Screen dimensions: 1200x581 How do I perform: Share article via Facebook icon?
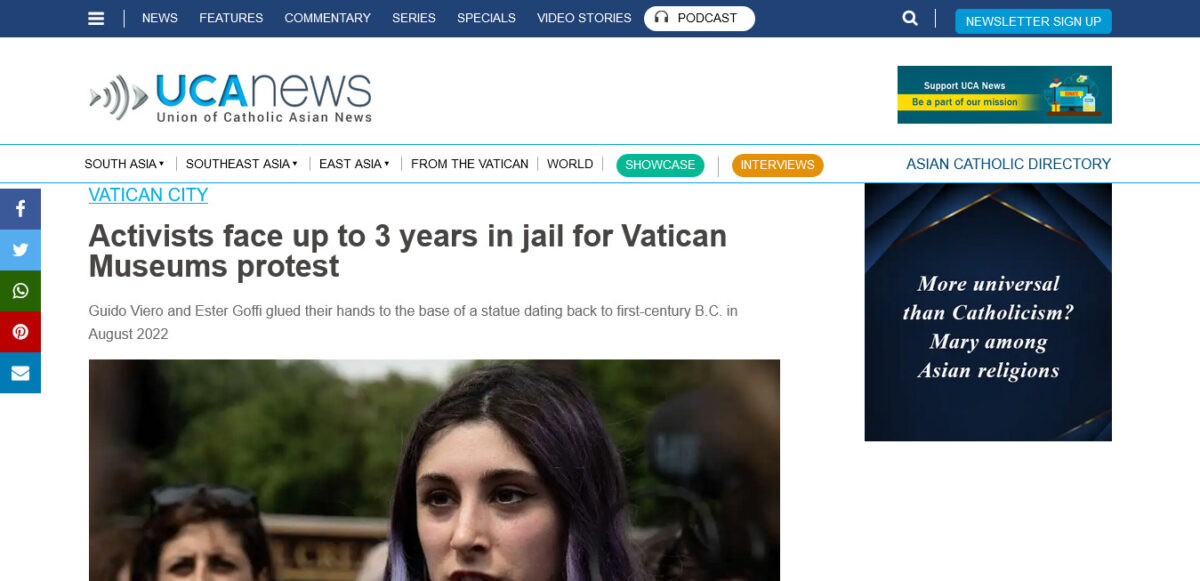click(20, 210)
